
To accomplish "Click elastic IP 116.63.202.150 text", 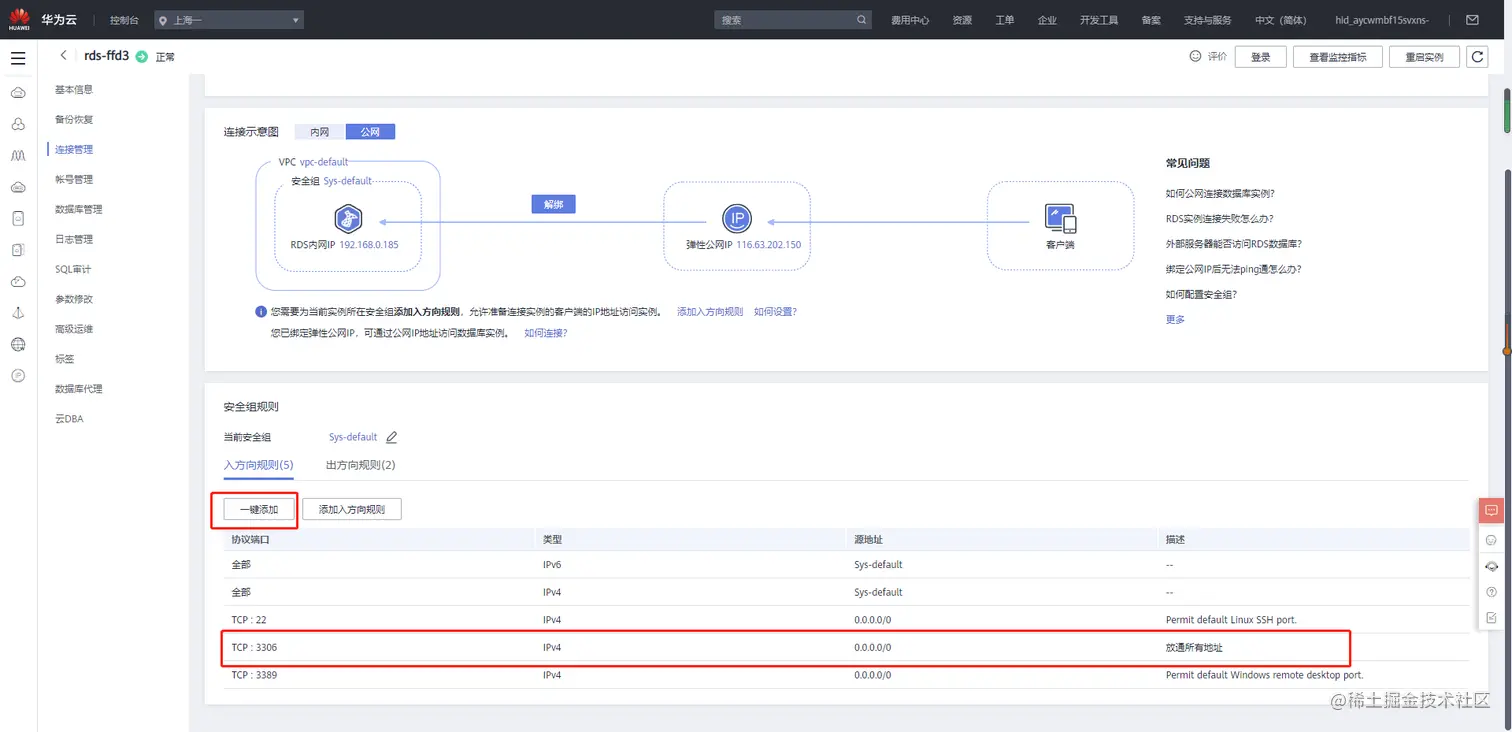I will pos(768,244).
